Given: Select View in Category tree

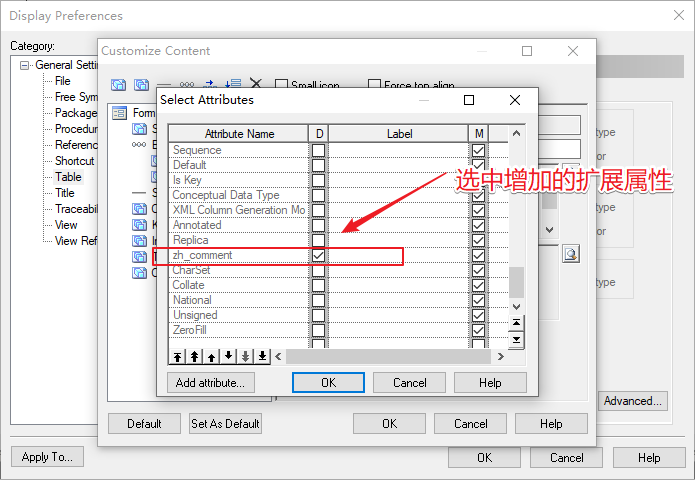Looking at the screenshot, I should tap(66, 225).
